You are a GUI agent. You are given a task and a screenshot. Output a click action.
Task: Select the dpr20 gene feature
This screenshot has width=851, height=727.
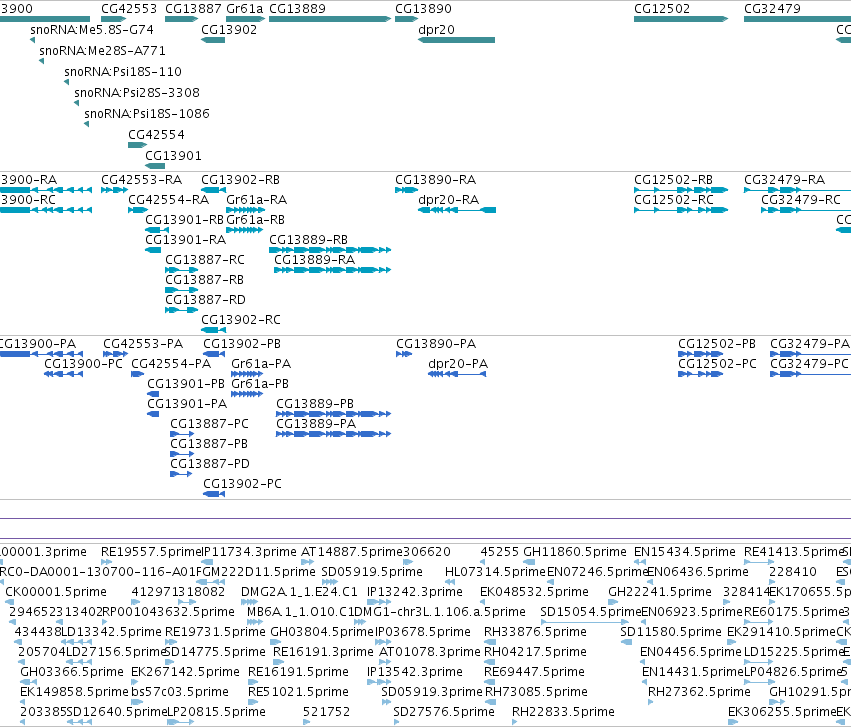click(x=456, y=40)
